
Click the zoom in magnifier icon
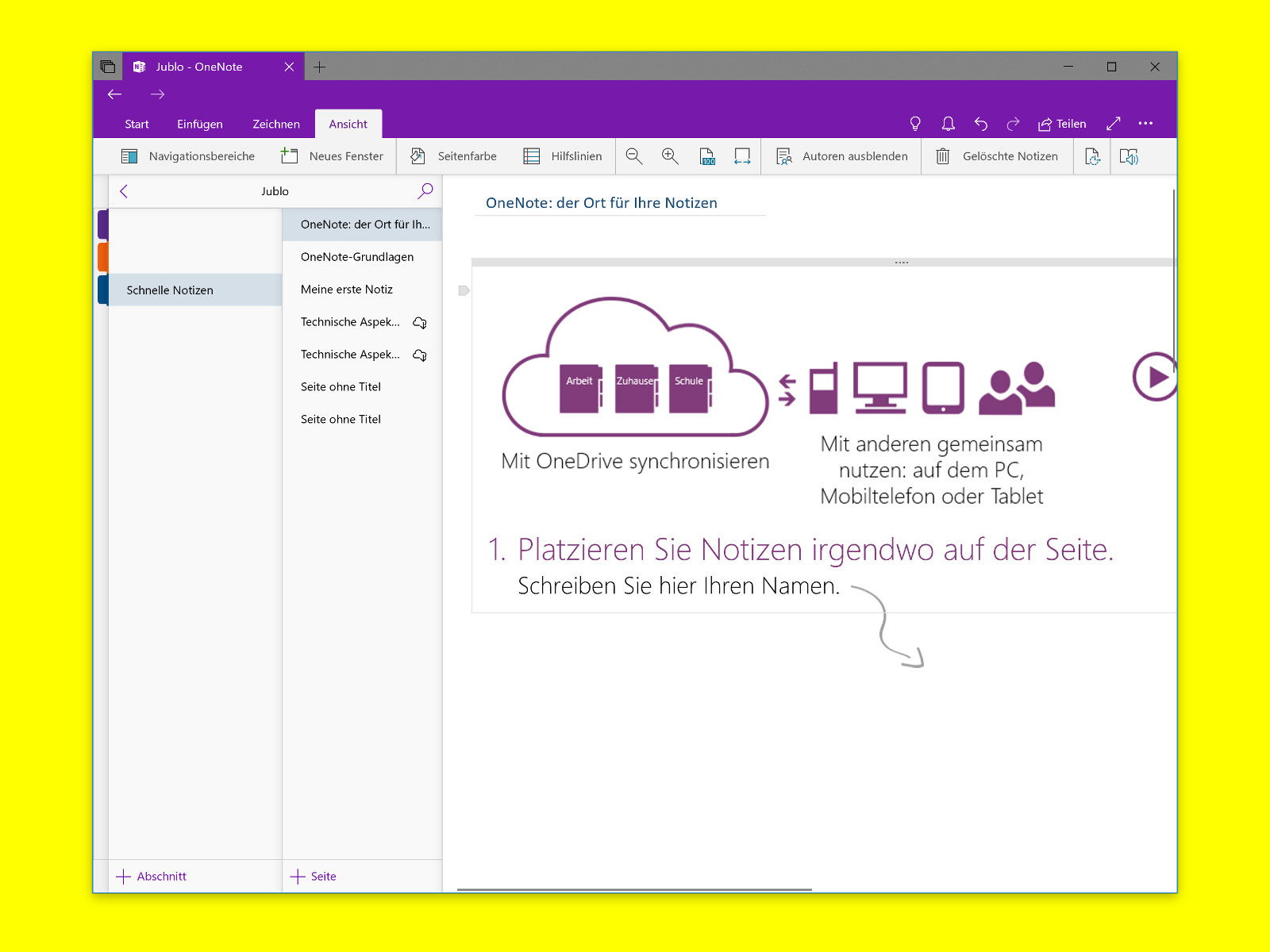pyautogui.click(x=670, y=156)
